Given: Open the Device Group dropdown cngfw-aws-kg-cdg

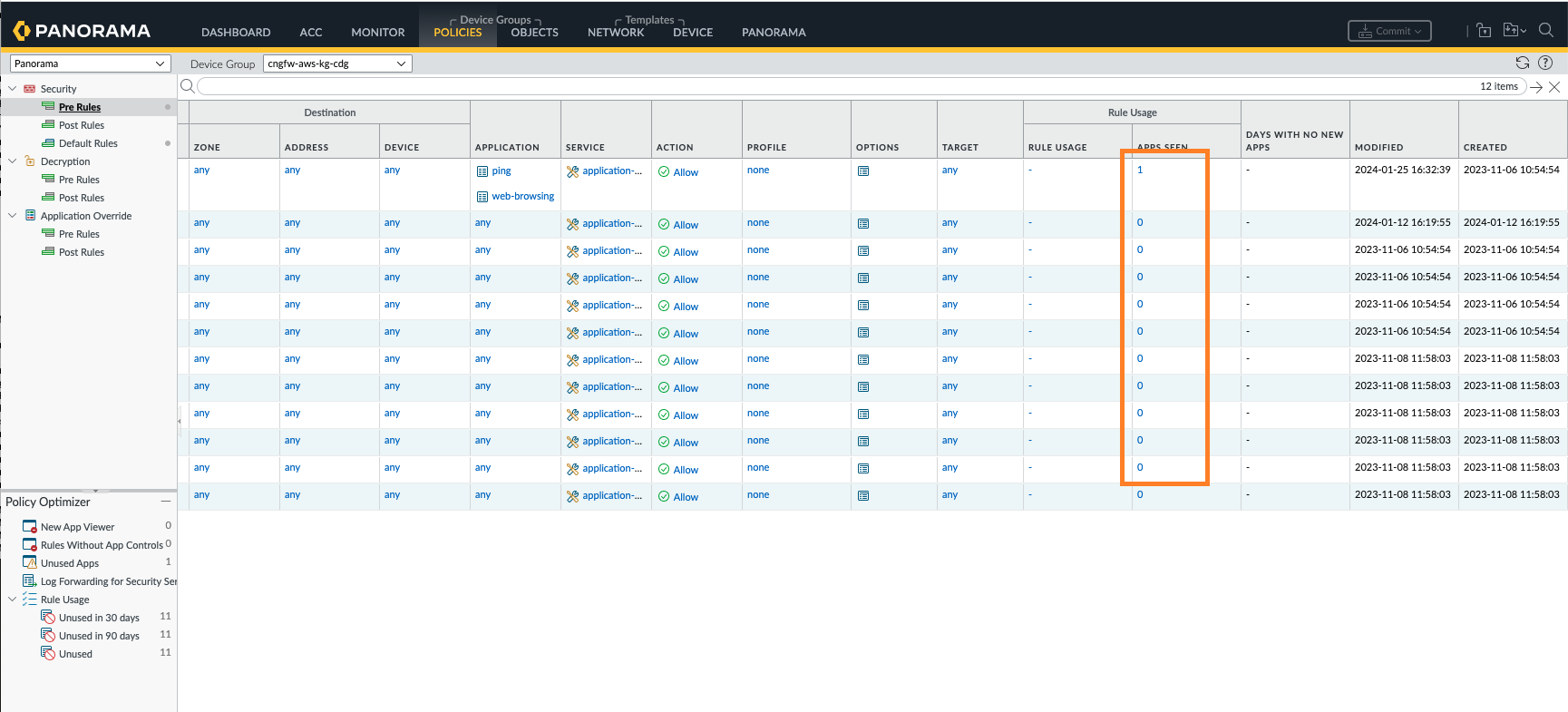Looking at the screenshot, I should pyautogui.click(x=337, y=63).
